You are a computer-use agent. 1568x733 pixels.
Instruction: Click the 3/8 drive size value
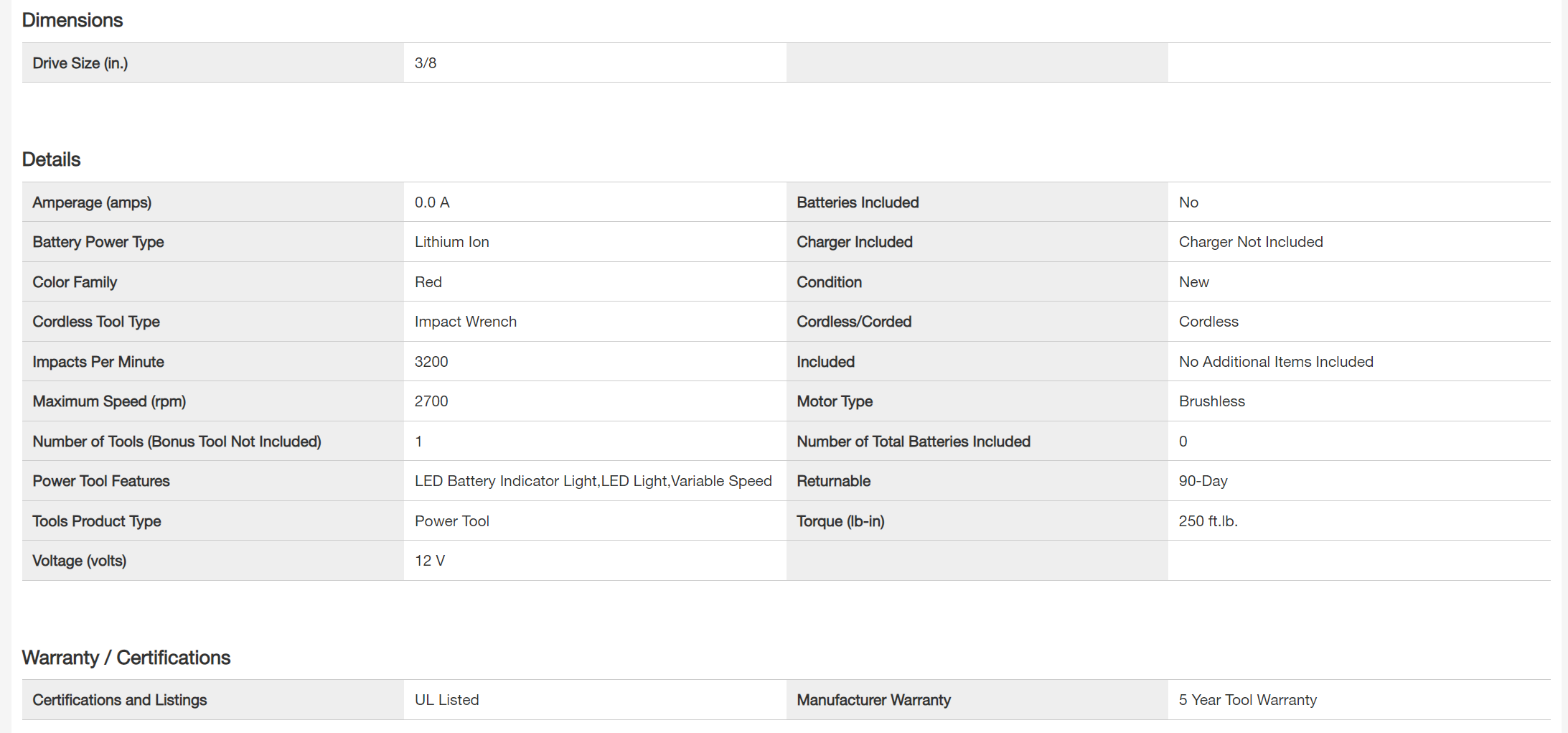tap(426, 63)
